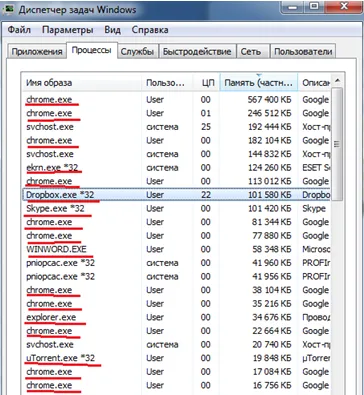Select svchost.exe row using 144 832 КБ

click(x=177, y=154)
